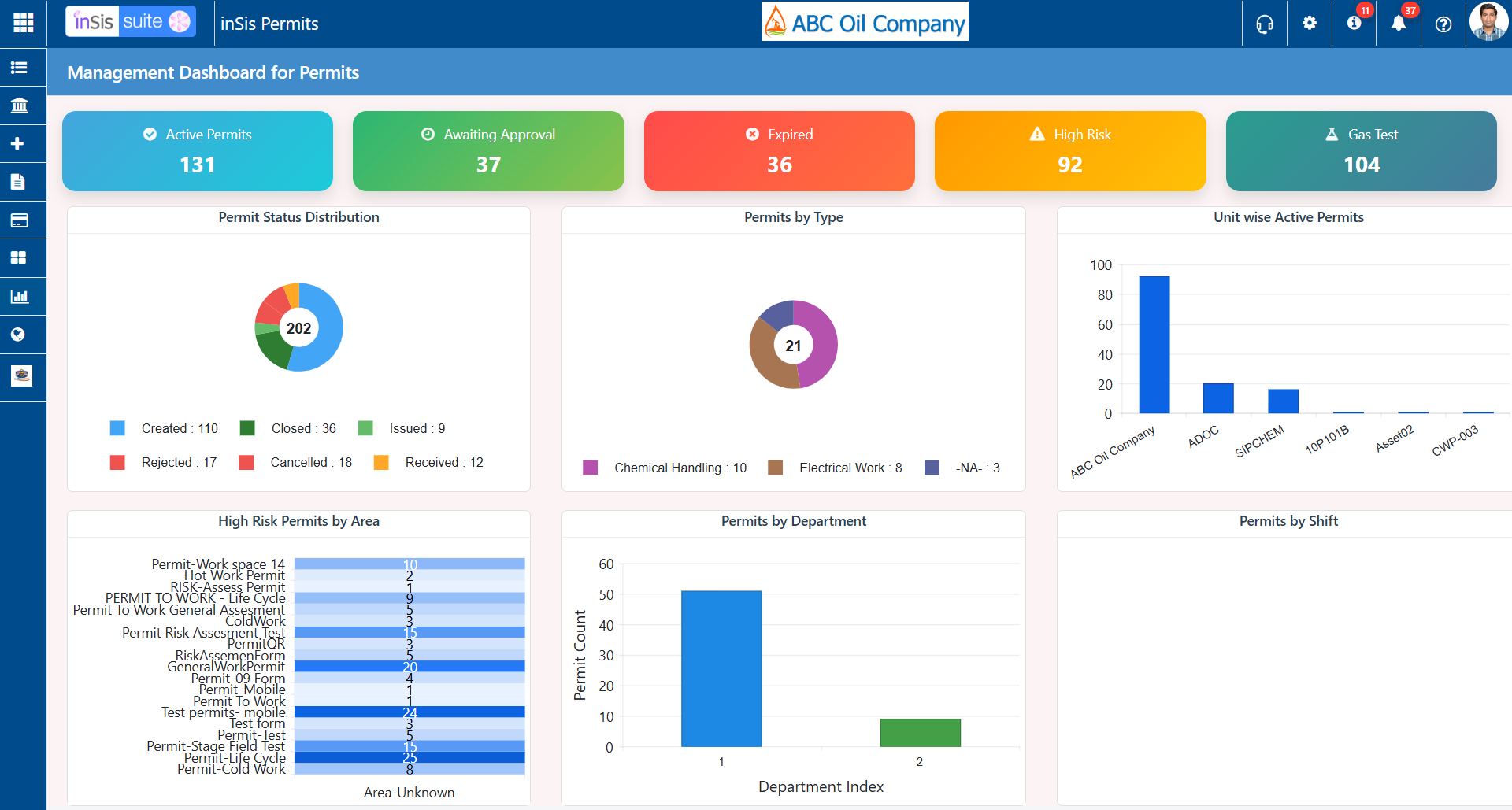Image resolution: width=1512 pixels, height=810 pixels.
Task: Click the Electrical Work legend color swatch
Action: pos(776,468)
